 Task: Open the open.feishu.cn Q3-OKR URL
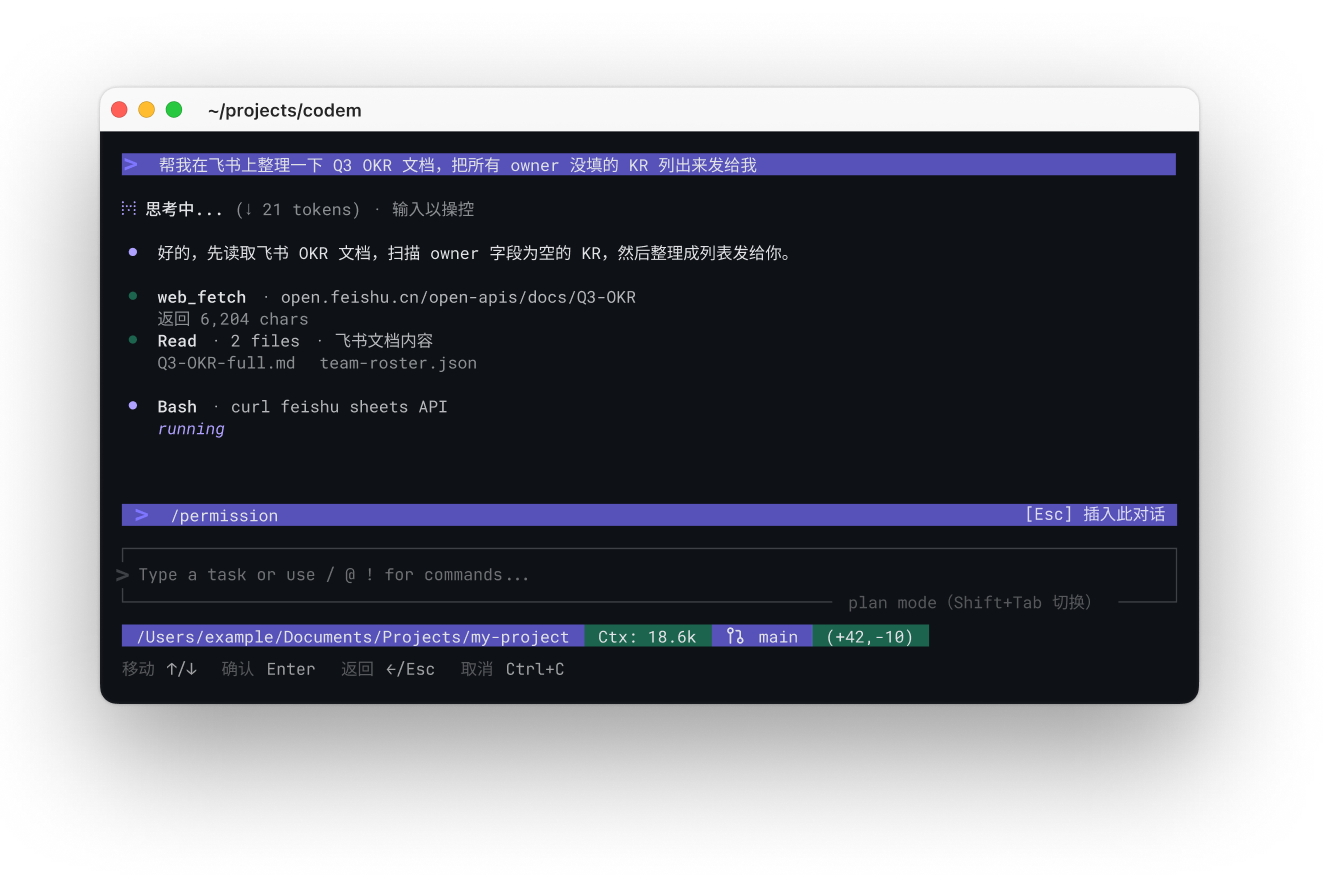tap(458, 297)
